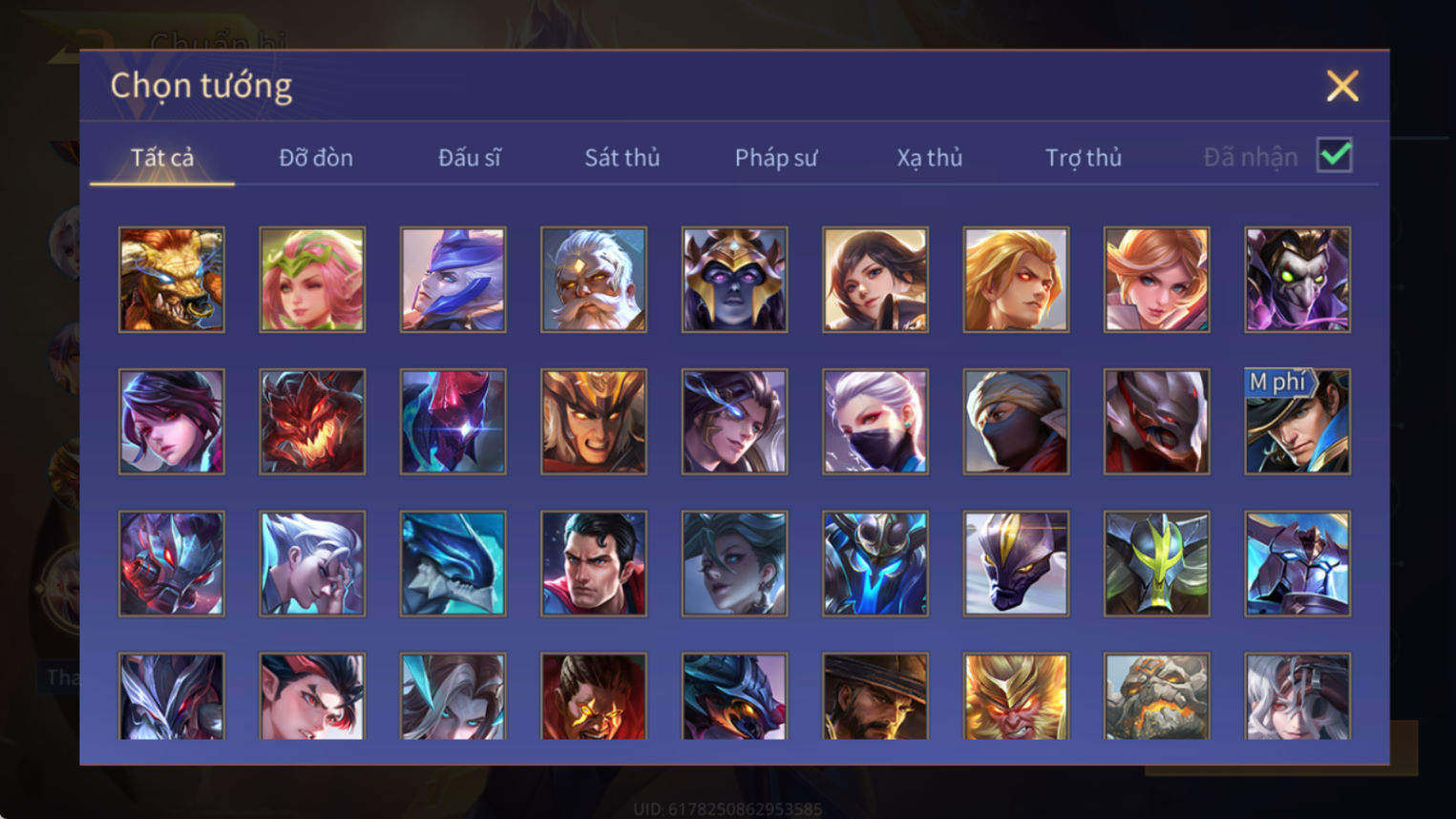Show the Pháp sư hero list

pos(776,157)
